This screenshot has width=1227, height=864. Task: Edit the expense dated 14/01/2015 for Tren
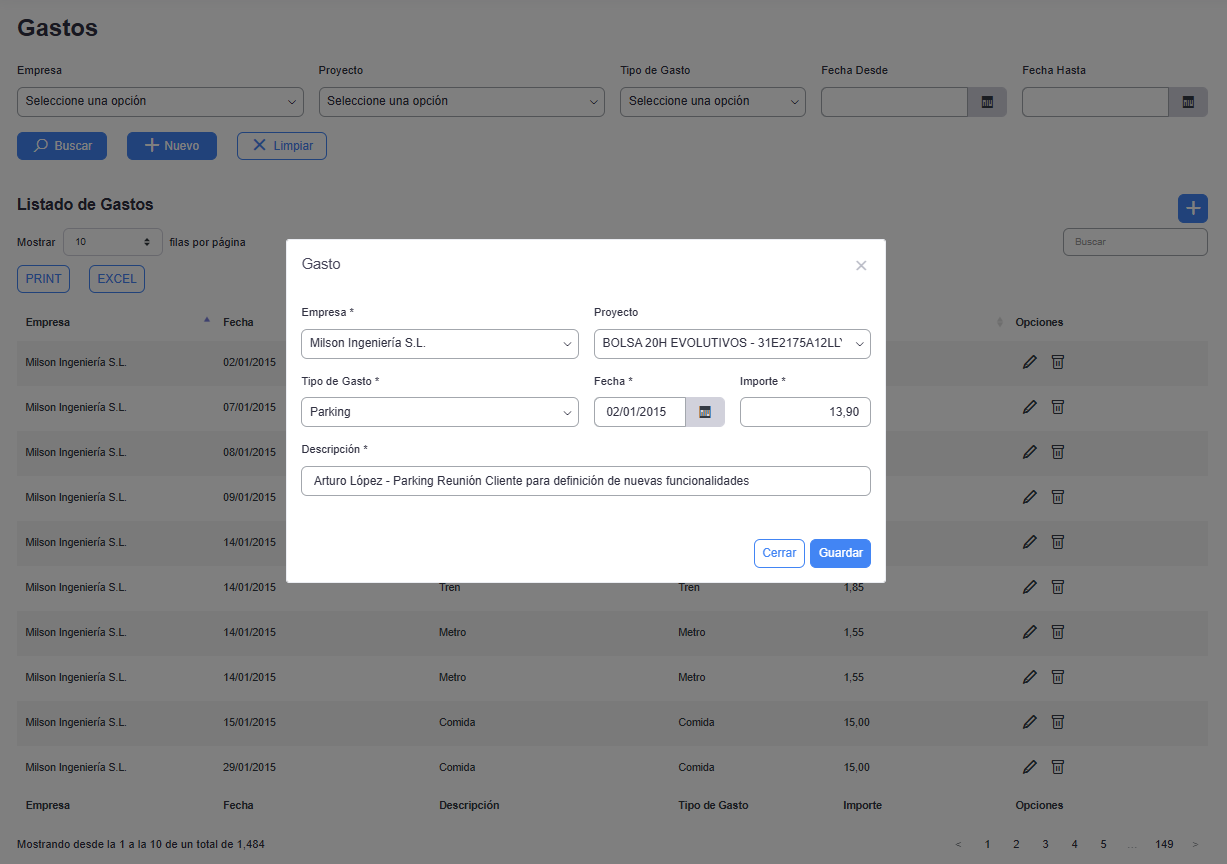click(1029, 587)
